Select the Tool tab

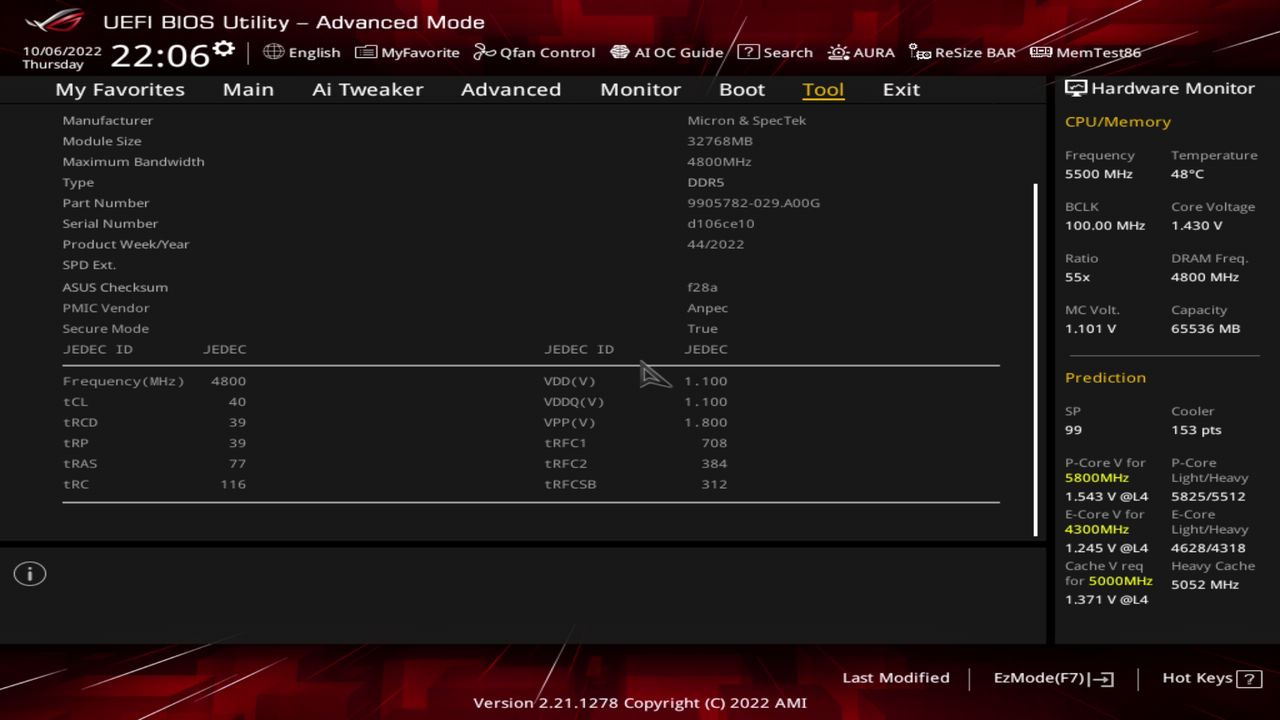[x=823, y=89]
